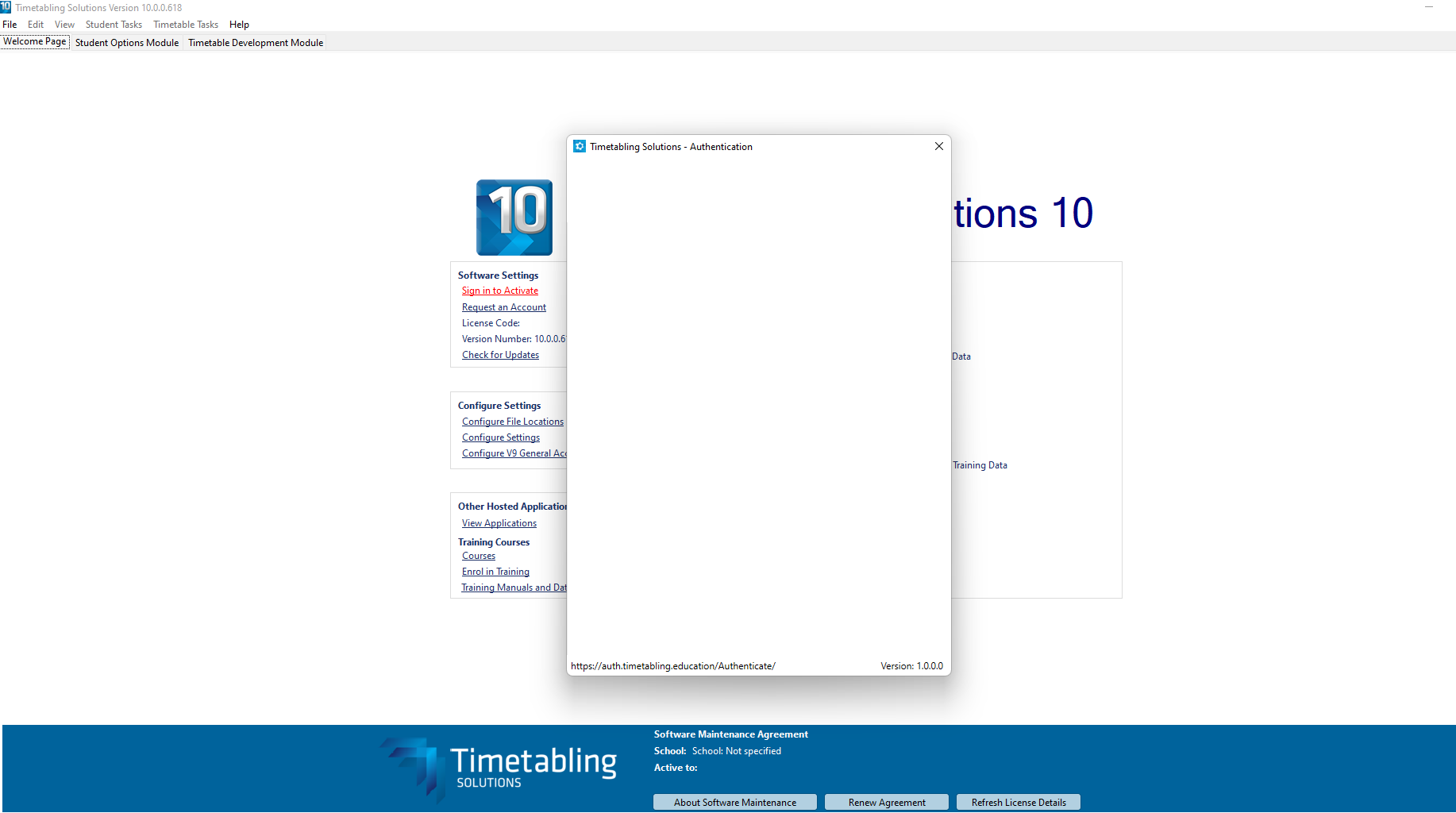Minimize the main application window
Screen dimensions: 1456x813
1429,7
